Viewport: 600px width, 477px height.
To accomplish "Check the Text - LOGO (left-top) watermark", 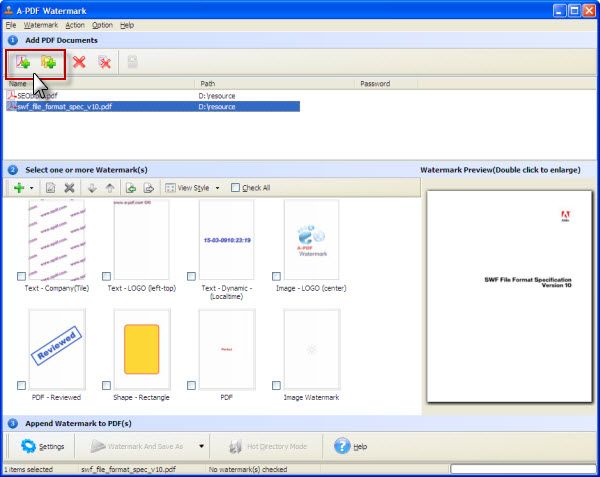I will click(106, 276).
